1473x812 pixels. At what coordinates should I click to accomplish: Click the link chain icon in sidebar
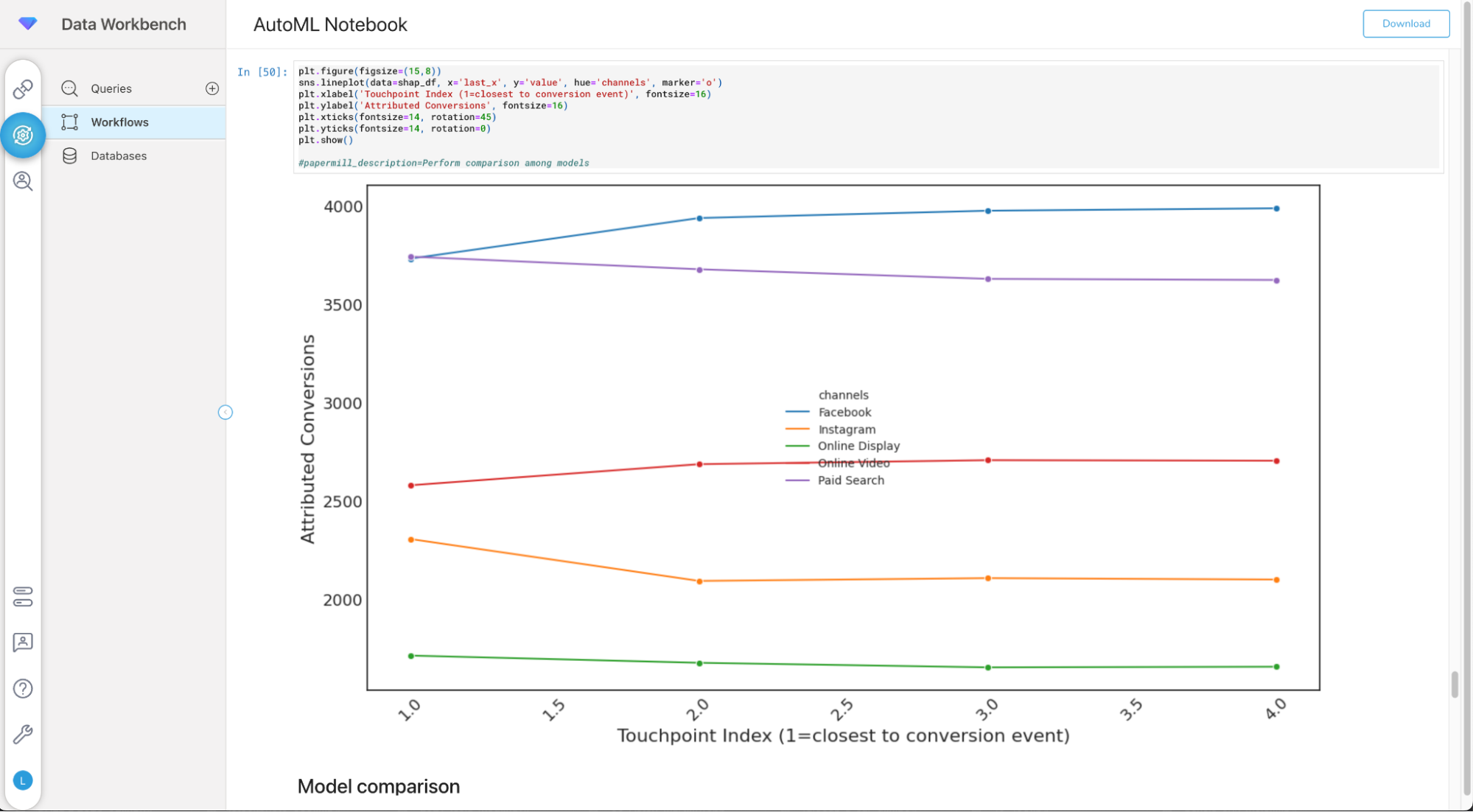(23, 89)
